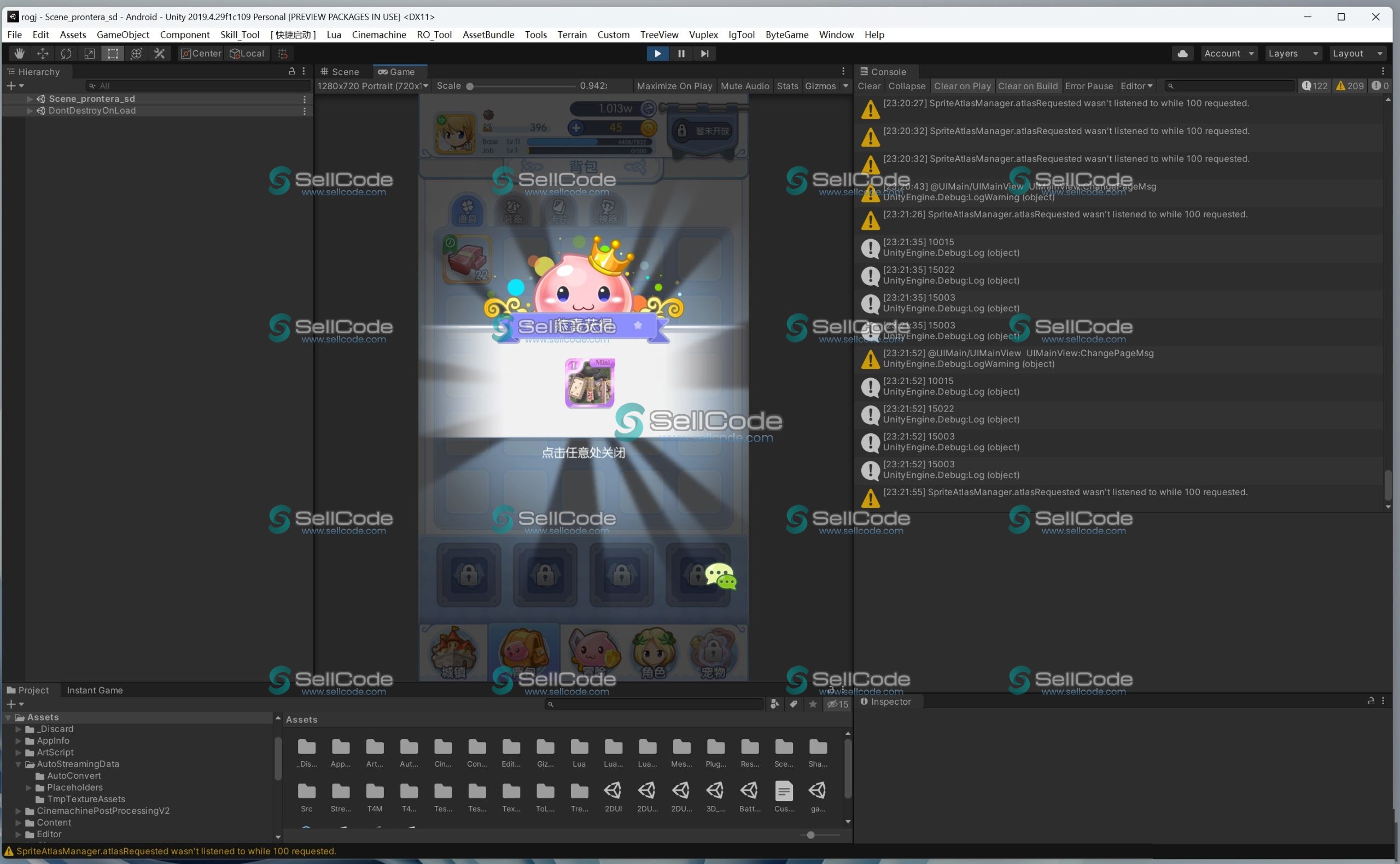Expand the Scene_prontera_sd hierarchy item
This screenshot has height=864, width=1400.
pos(30,99)
